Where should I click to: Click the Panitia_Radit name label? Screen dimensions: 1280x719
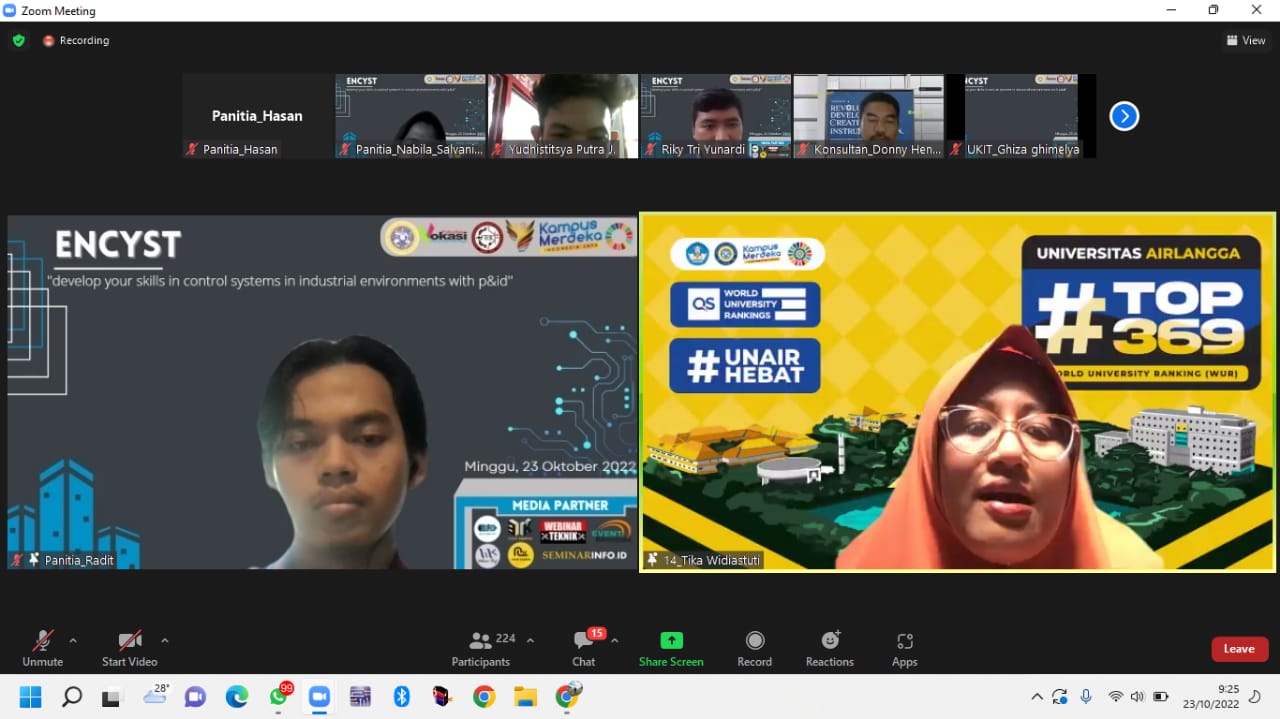click(79, 561)
